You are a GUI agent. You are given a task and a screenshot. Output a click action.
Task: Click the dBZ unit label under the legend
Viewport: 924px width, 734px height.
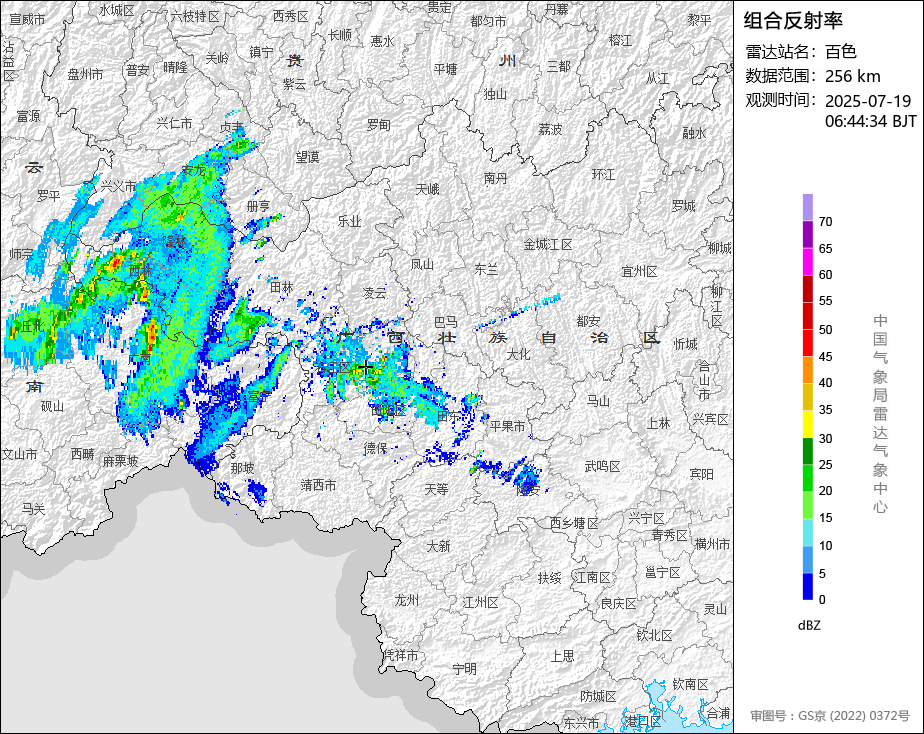pos(809,625)
